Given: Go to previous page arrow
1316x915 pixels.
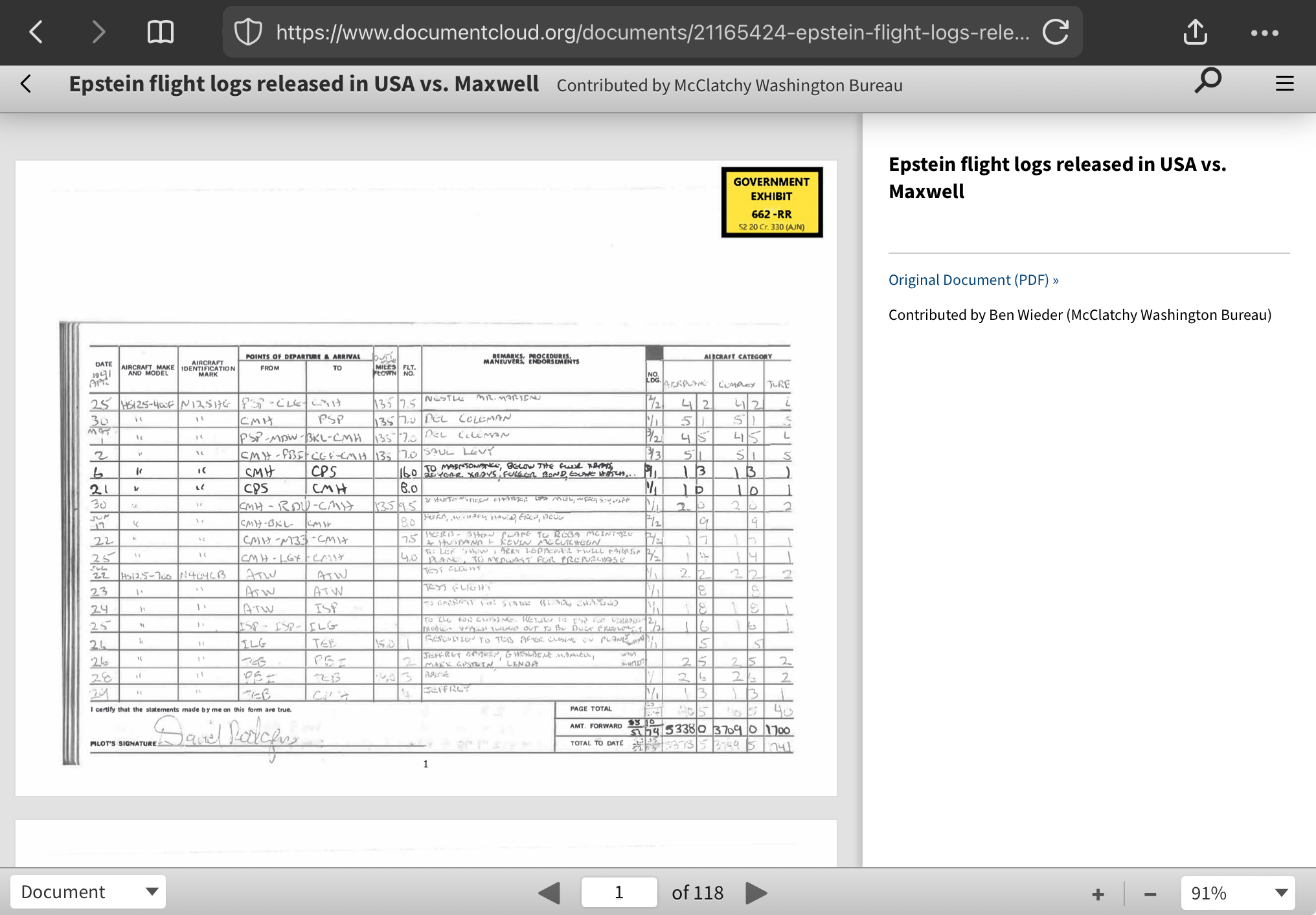Looking at the screenshot, I should [549, 893].
